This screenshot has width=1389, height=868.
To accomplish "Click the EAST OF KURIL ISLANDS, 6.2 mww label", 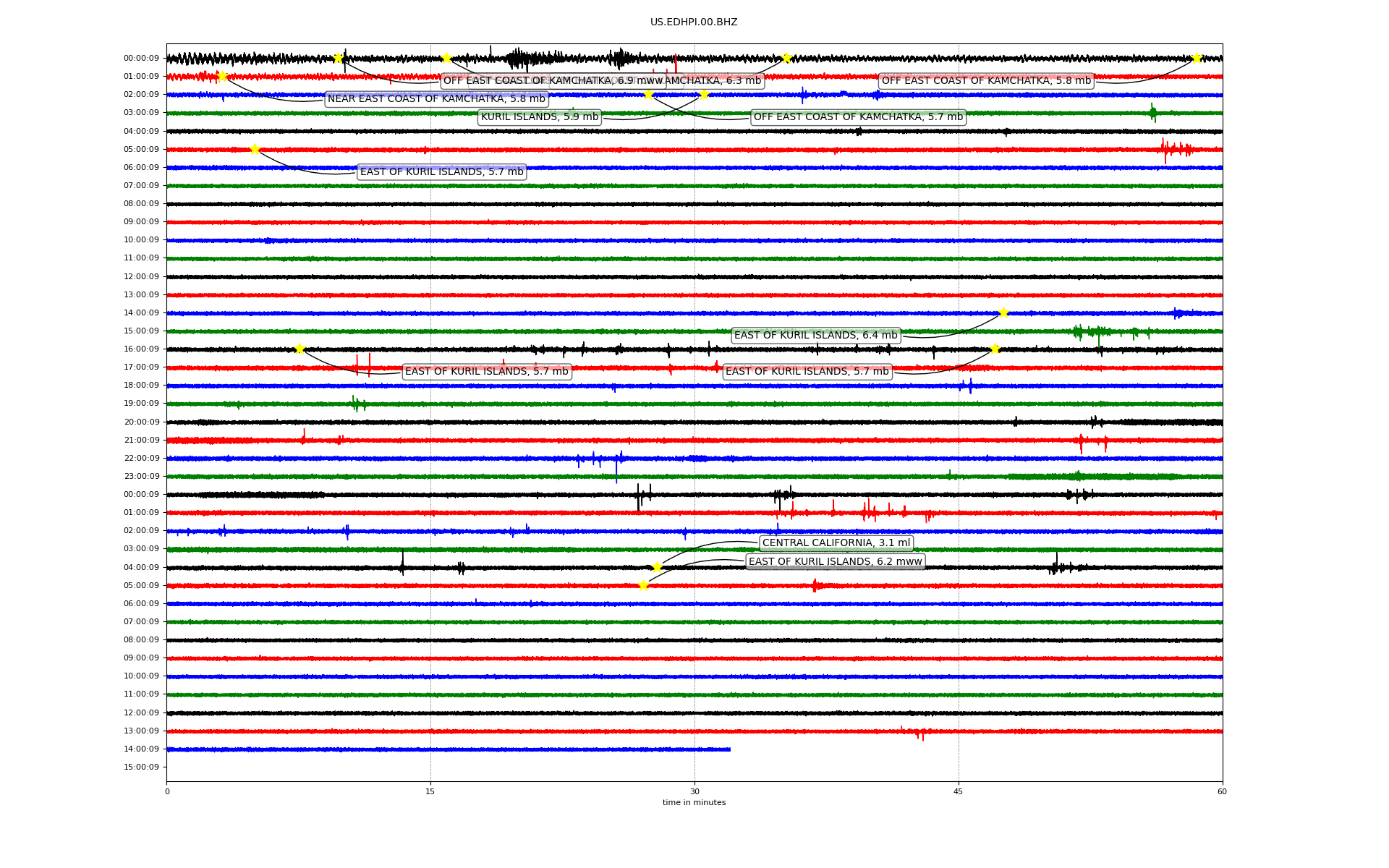I will click(835, 562).
